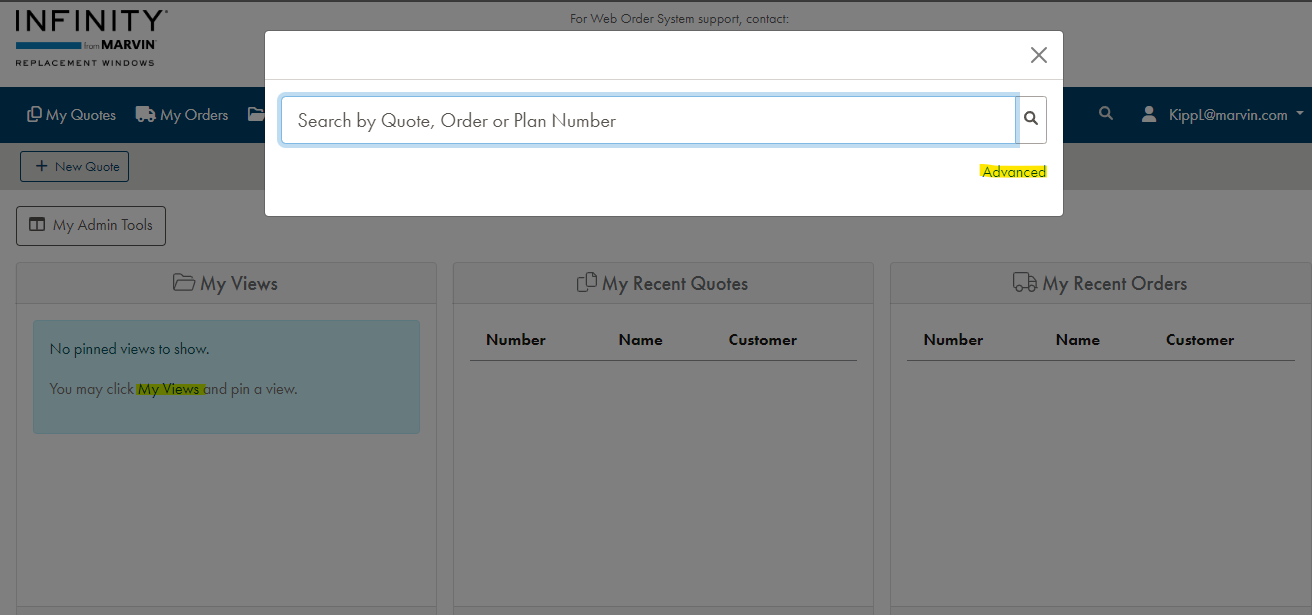
Task: Follow the My Views link in the pinned views message
Action: [x=168, y=389]
